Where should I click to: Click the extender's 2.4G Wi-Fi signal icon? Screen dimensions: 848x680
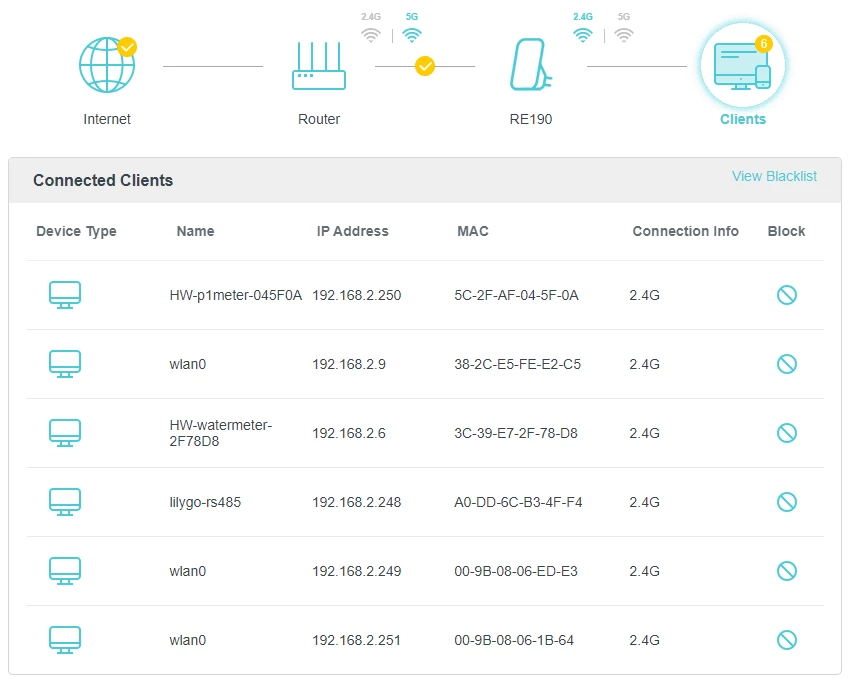[583, 35]
